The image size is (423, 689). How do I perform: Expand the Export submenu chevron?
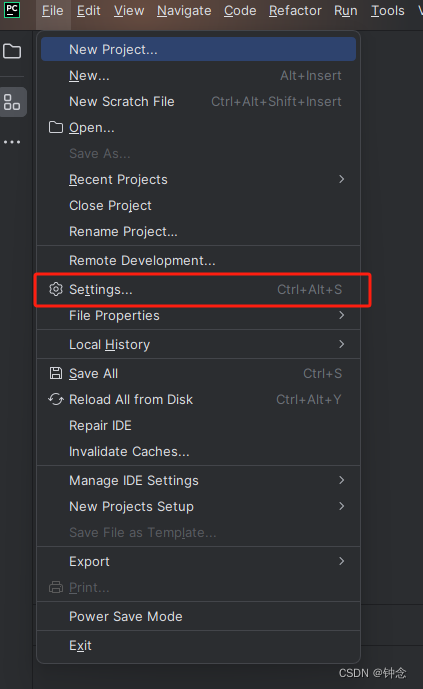tap(341, 561)
